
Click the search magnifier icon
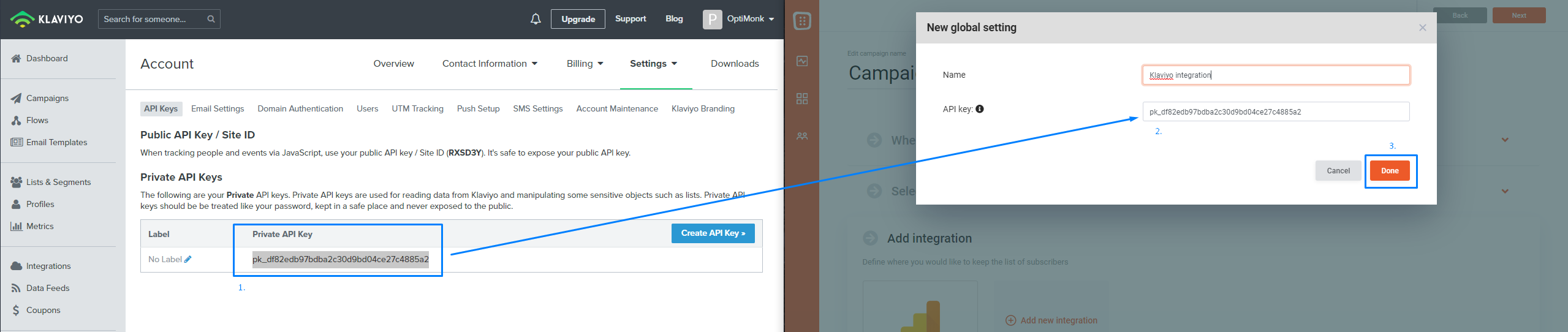tap(211, 19)
